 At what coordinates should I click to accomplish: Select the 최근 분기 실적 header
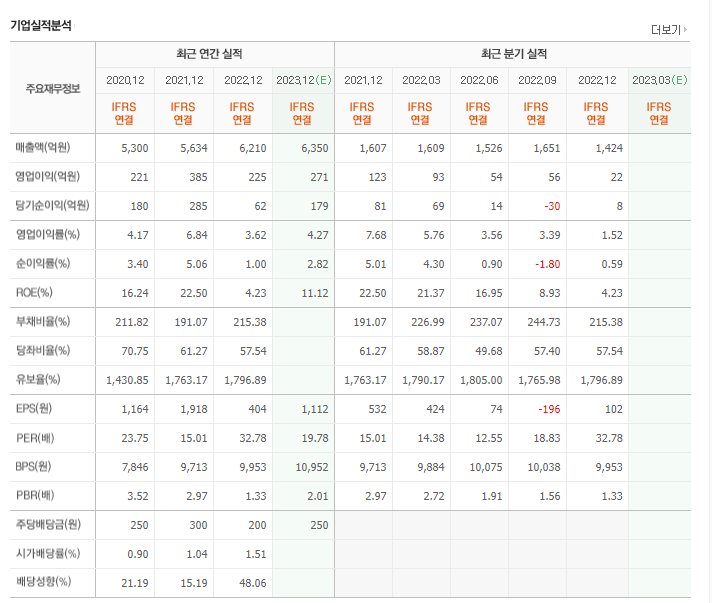click(x=514, y=54)
